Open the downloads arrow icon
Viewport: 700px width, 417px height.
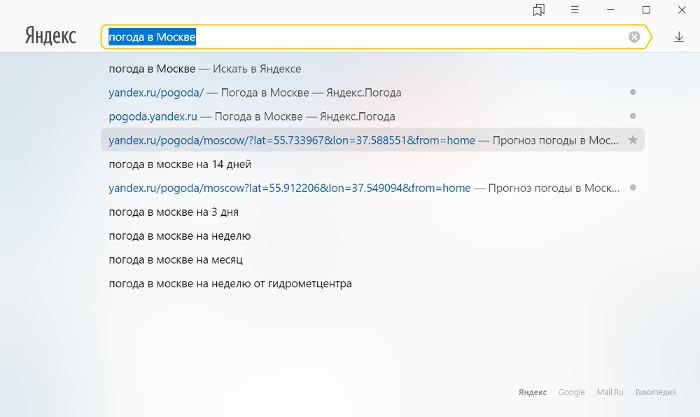click(x=679, y=37)
